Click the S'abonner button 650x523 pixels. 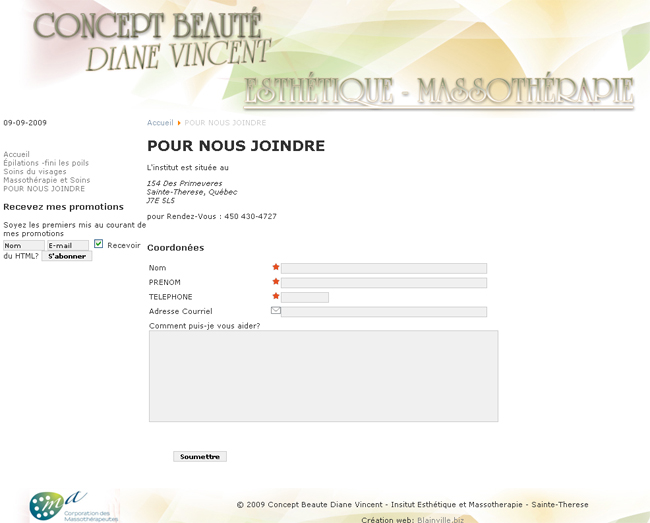point(67,256)
